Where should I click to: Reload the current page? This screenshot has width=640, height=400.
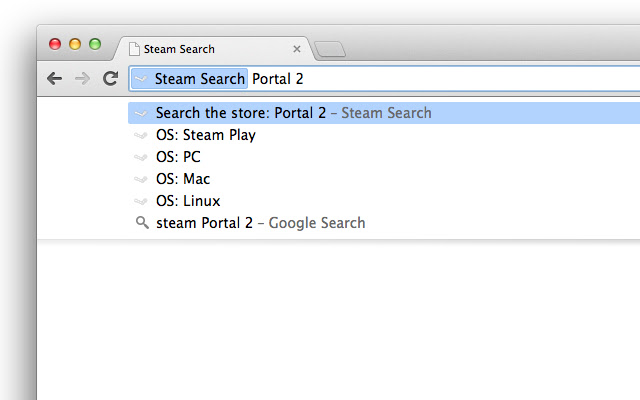point(110,78)
